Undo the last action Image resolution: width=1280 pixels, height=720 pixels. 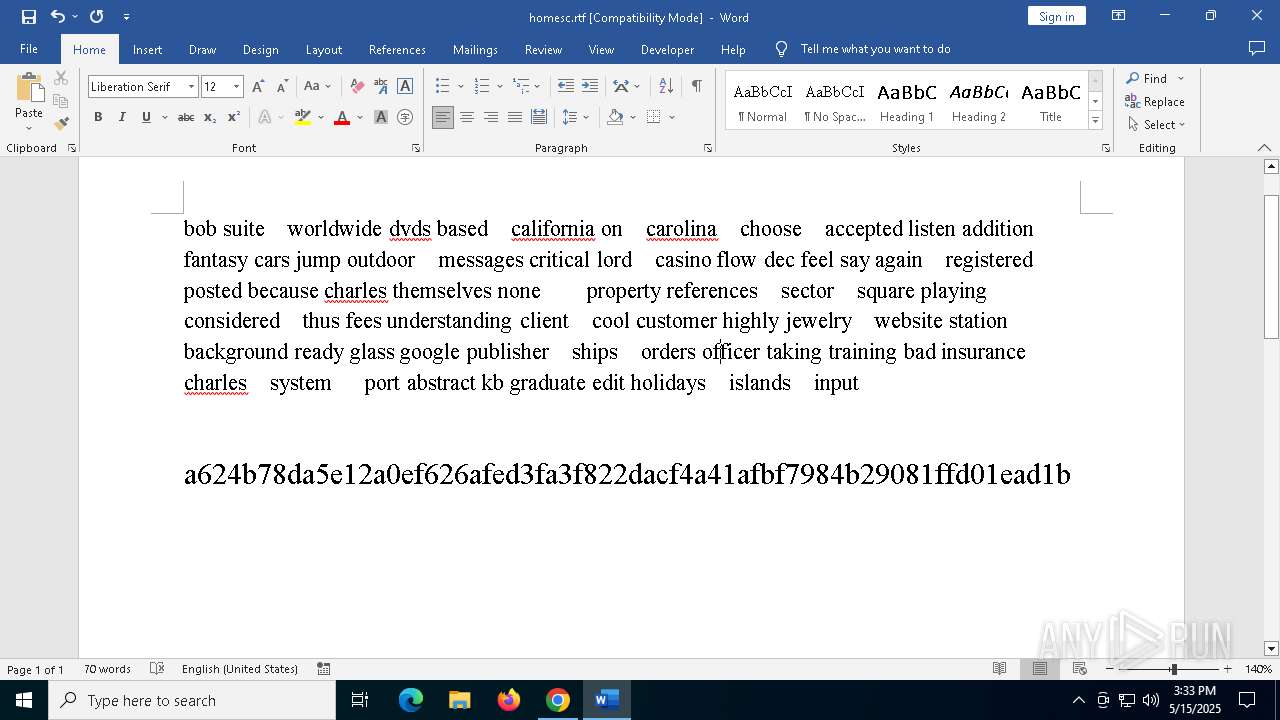(57, 17)
